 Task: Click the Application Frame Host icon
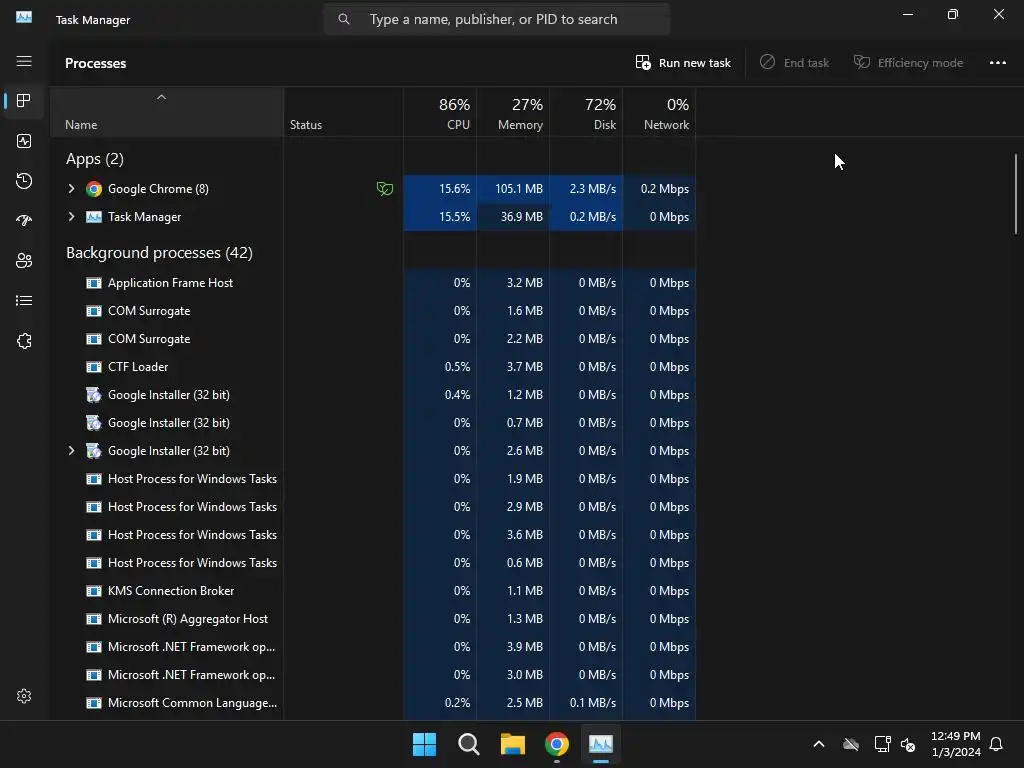point(94,283)
